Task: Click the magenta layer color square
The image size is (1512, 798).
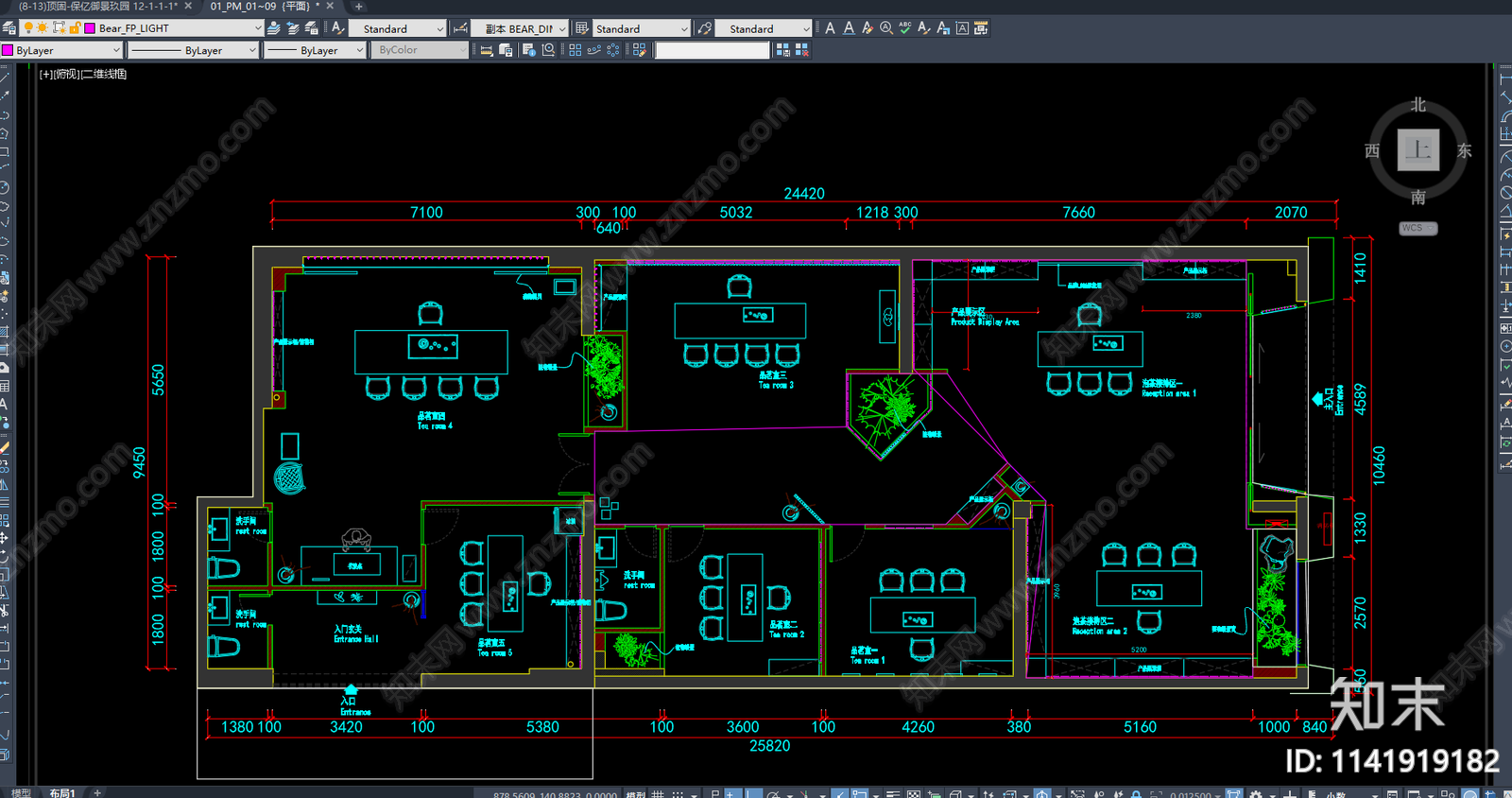Action: pyautogui.click(x=90, y=28)
